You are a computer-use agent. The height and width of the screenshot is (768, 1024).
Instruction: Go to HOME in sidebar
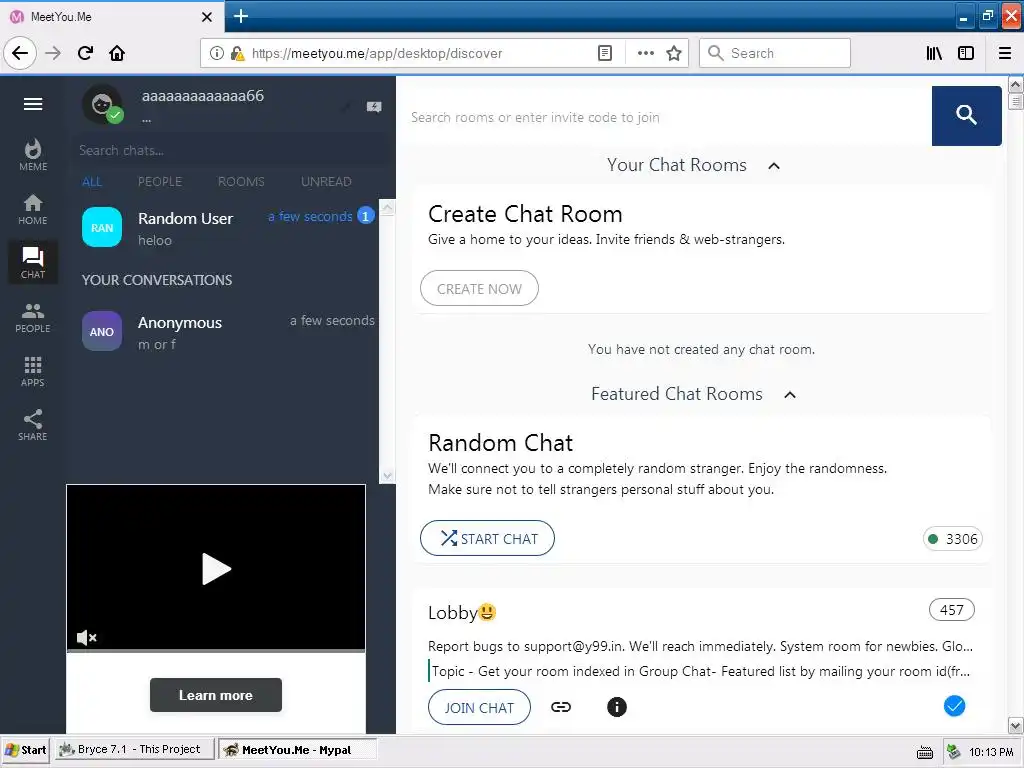pos(33,209)
